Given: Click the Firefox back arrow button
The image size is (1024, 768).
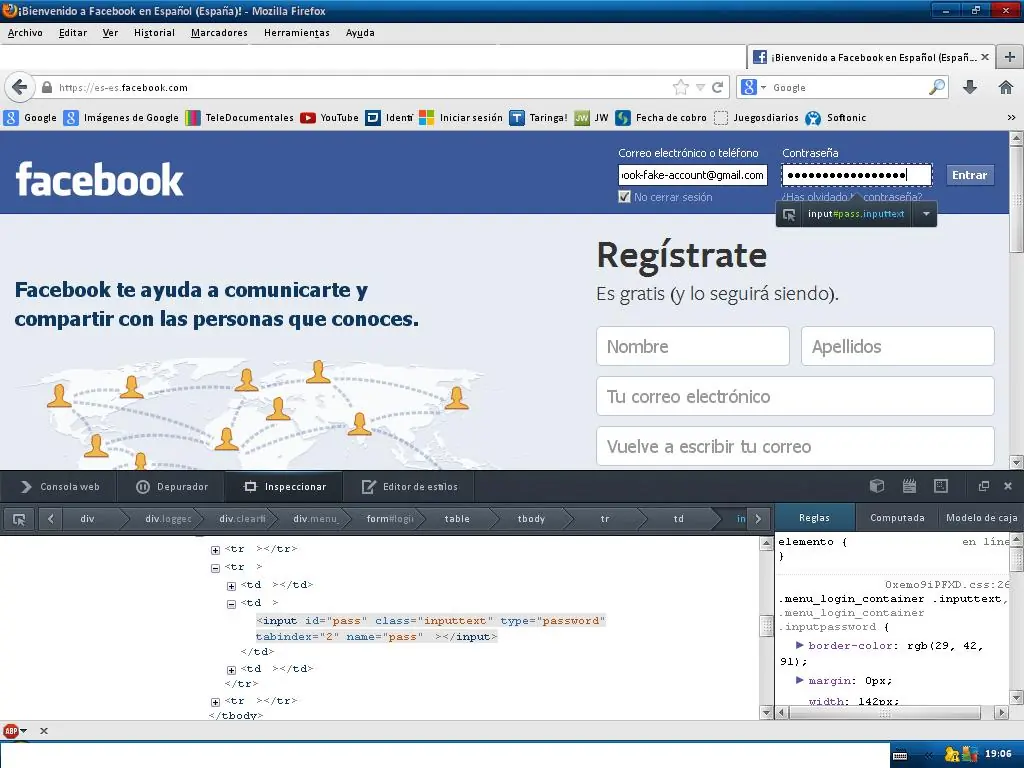Looking at the screenshot, I should click(19, 87).
